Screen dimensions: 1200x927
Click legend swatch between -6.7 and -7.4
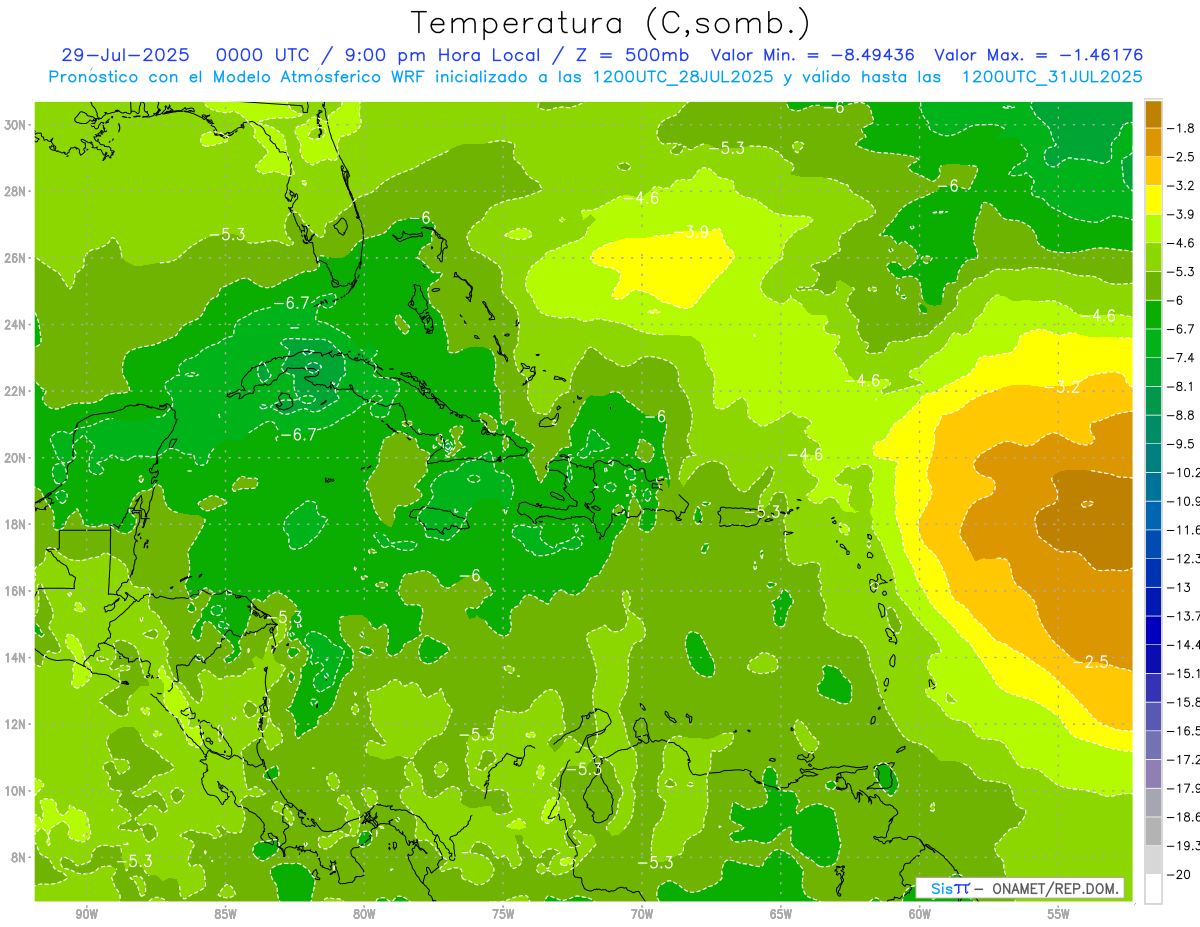click(x=1153, y=343)
